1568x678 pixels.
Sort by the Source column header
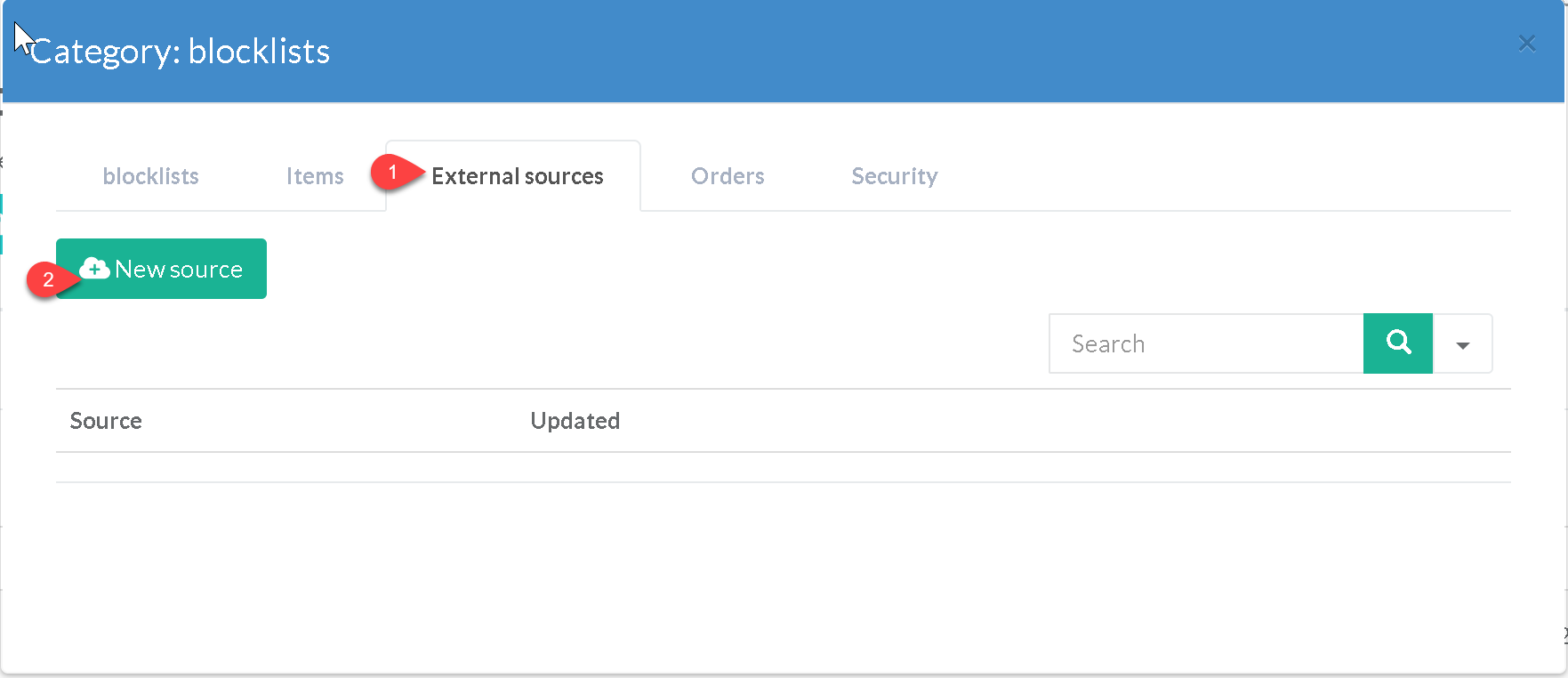coord(106,421)
